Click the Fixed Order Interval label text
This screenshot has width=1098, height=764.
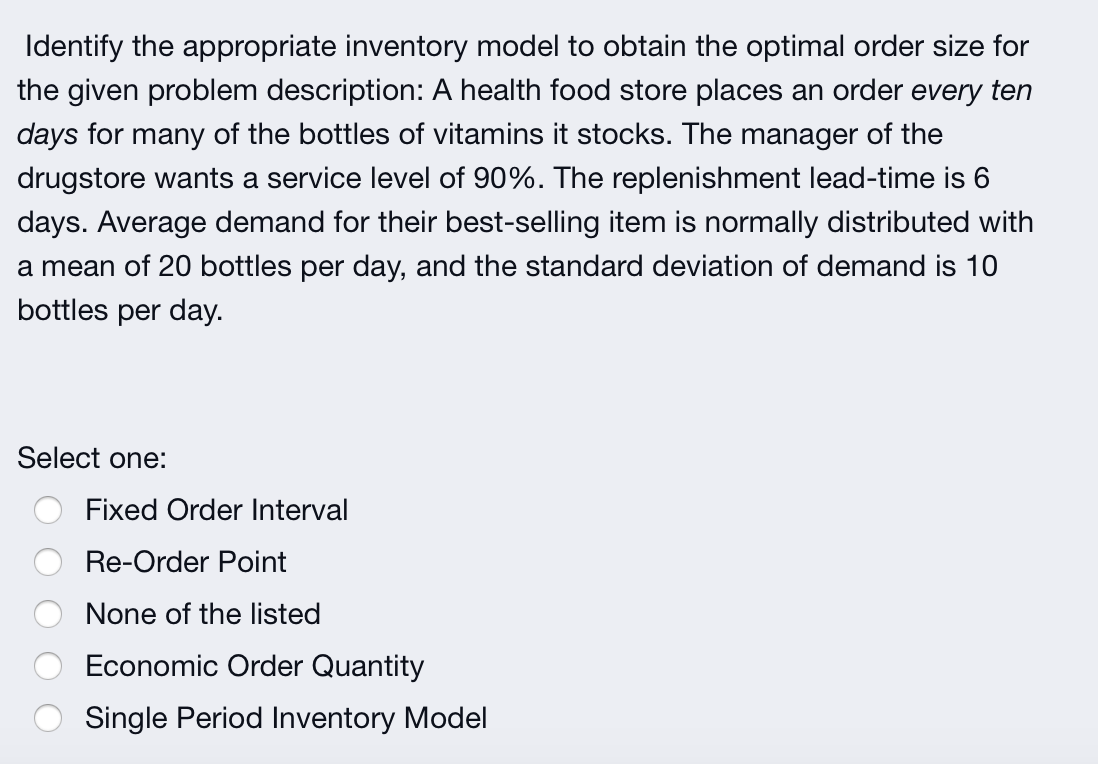[216, 510]
